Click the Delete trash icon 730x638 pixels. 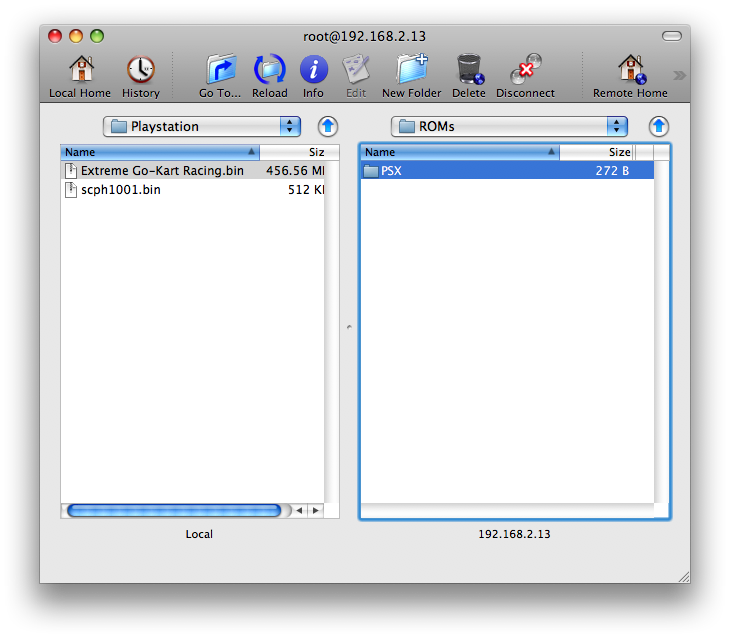[468, 70]
